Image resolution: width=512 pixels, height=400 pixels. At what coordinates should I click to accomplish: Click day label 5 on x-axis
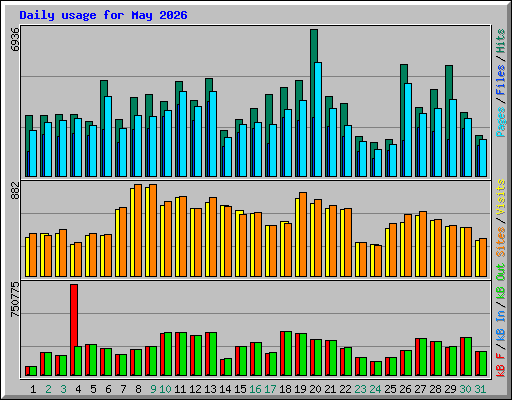point(93,389)
